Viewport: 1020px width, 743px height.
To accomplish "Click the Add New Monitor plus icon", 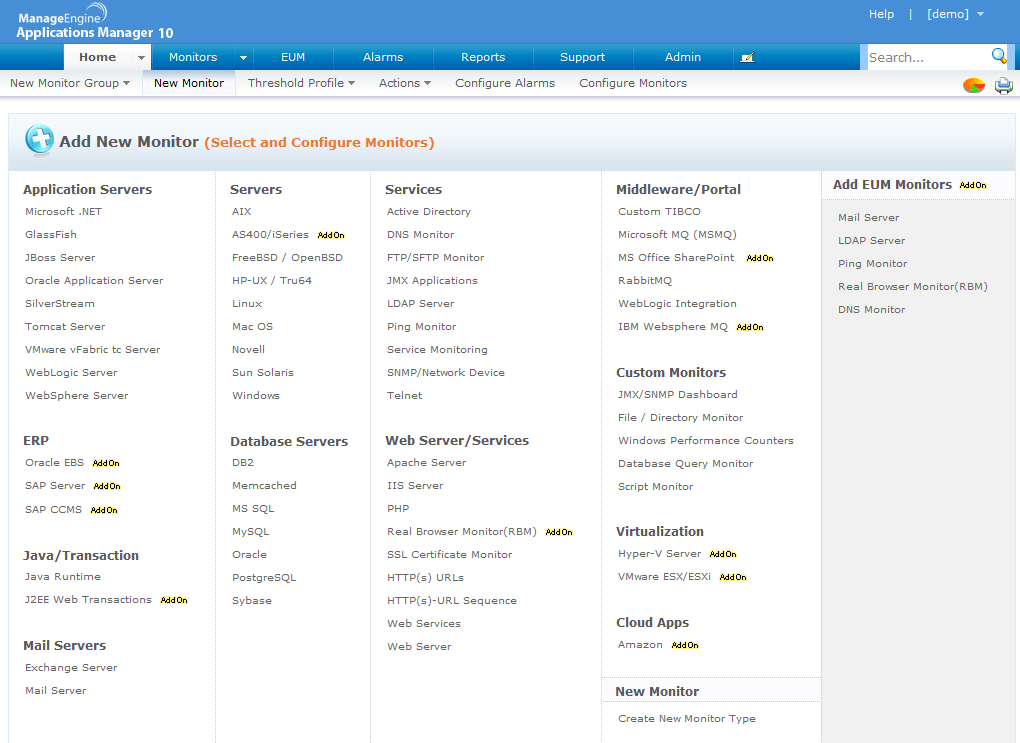I will (39, 140).
